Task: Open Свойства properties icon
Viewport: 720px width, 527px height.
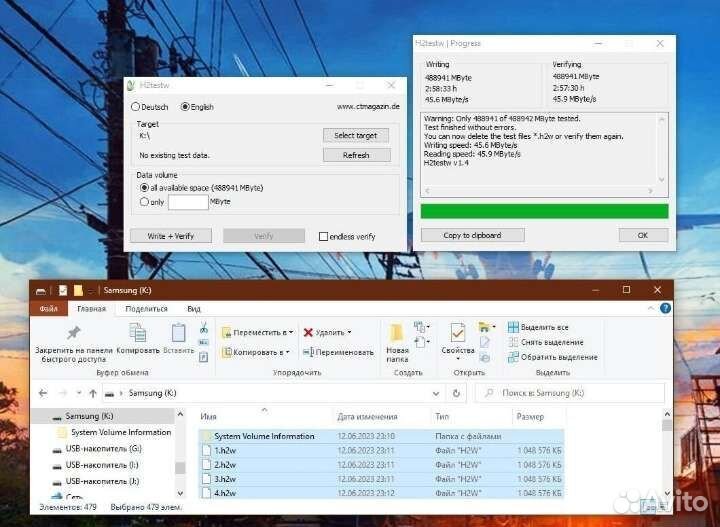Action: pyautogui.click(x=457, y=333)
